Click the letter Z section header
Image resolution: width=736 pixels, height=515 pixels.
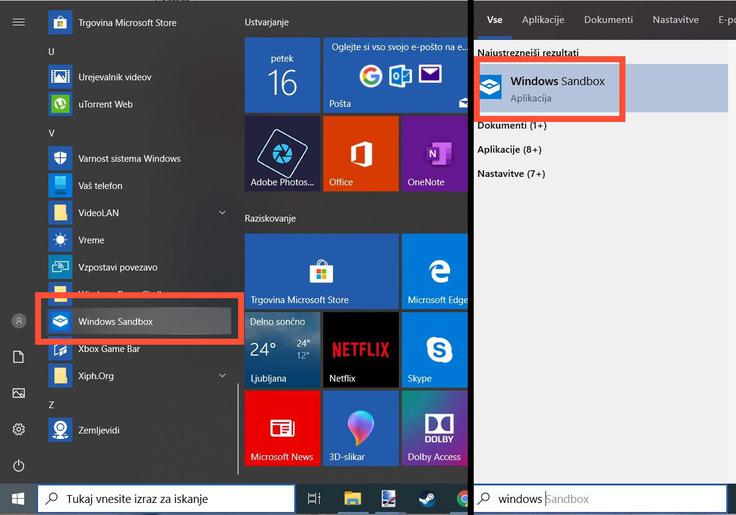51,405
